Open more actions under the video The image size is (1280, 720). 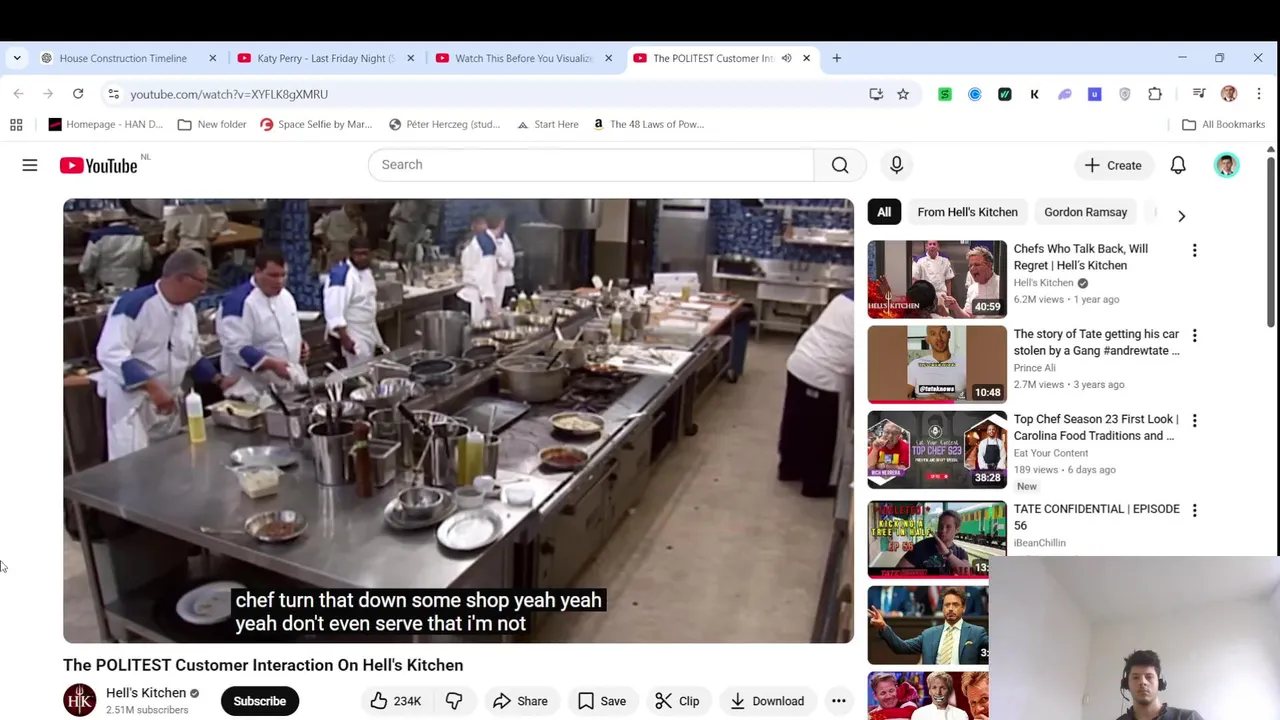coord(839,701)
